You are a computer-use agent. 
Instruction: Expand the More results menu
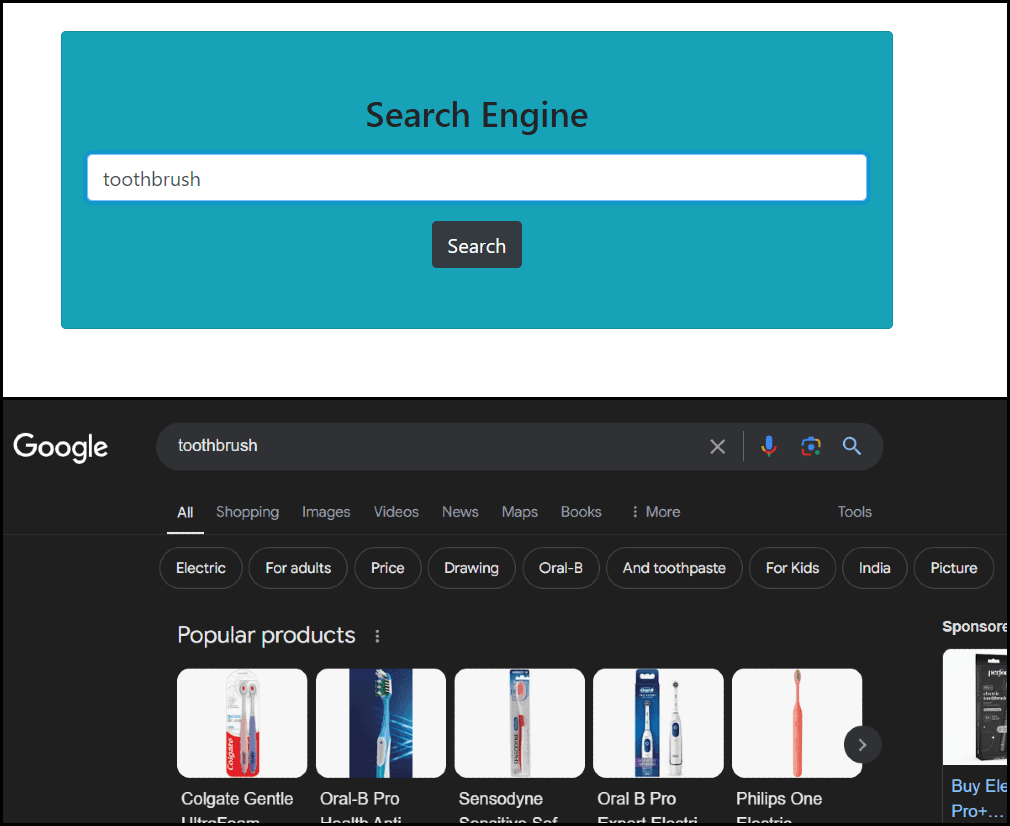tap(656, 512)
